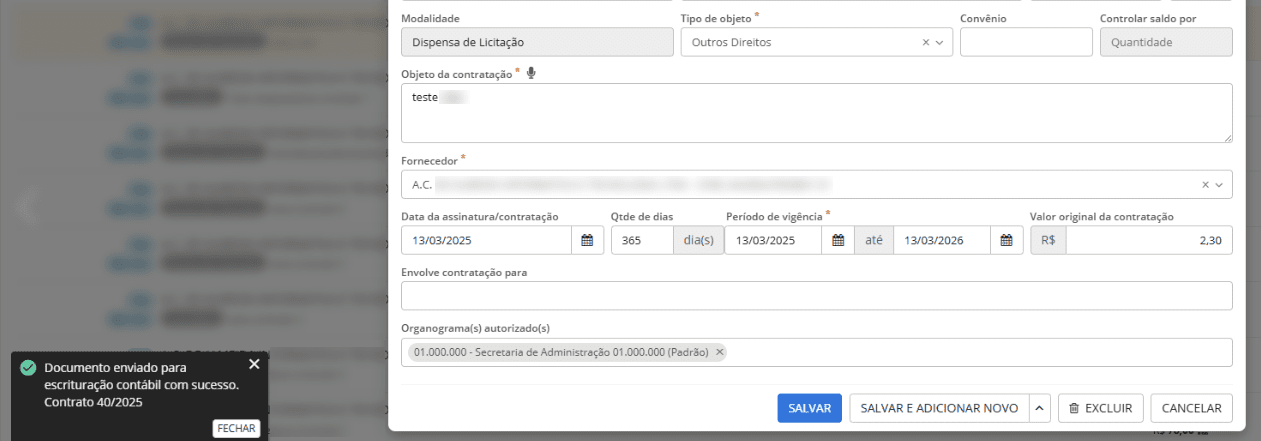Expand the Fornecedor dropdown arrow

[x=1220, y=185]
